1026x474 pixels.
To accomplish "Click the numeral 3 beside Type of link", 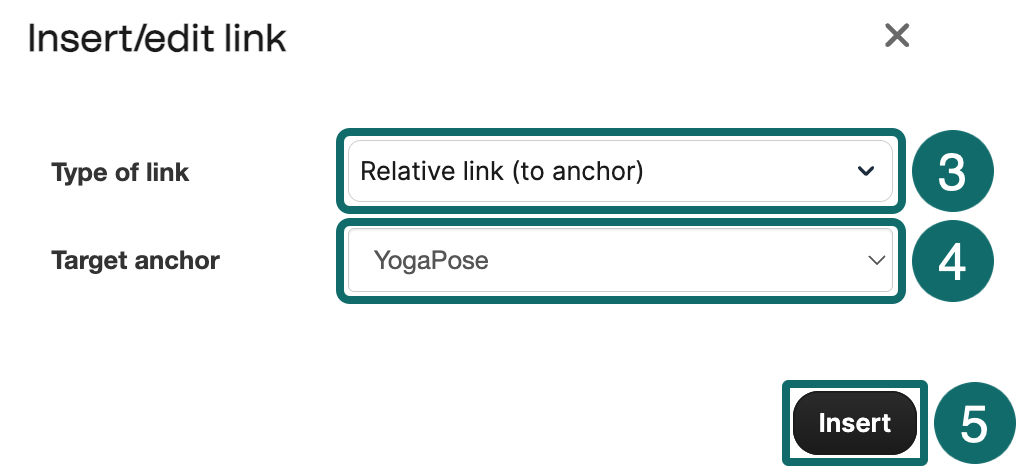I will (x=952, y=171).
